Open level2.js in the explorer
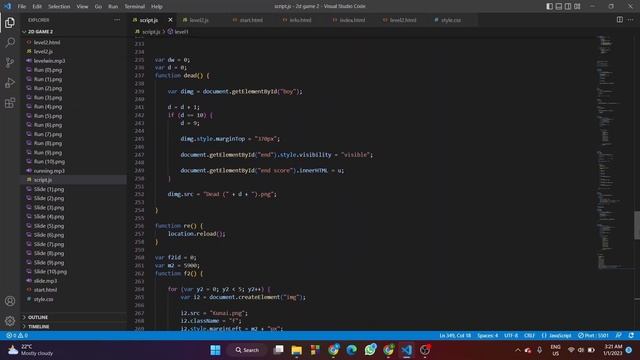This screenshot has width=640, height=360. (x=73, y=51)
